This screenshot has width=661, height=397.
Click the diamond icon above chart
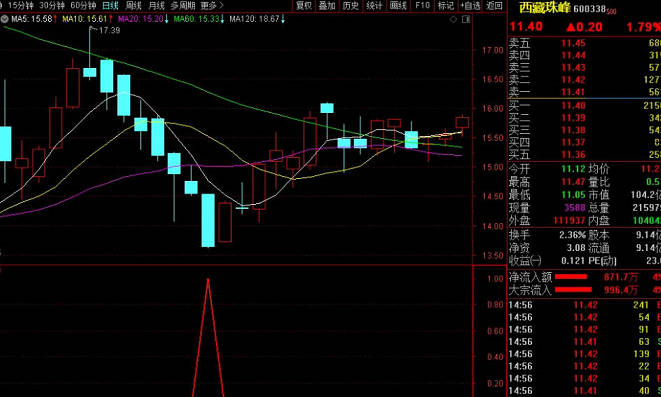coord(453,19)
